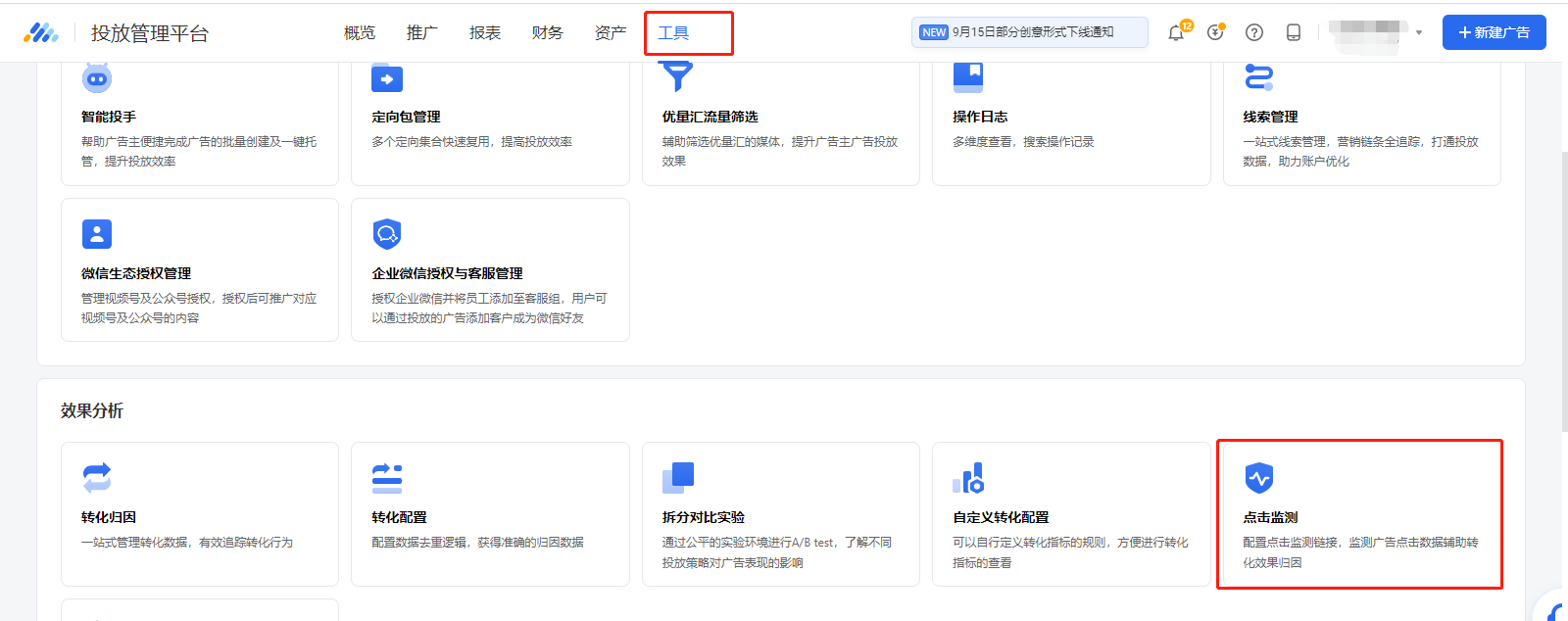Click the yuan currency icon
The image size is (1568, 621).
(1215, 32)
